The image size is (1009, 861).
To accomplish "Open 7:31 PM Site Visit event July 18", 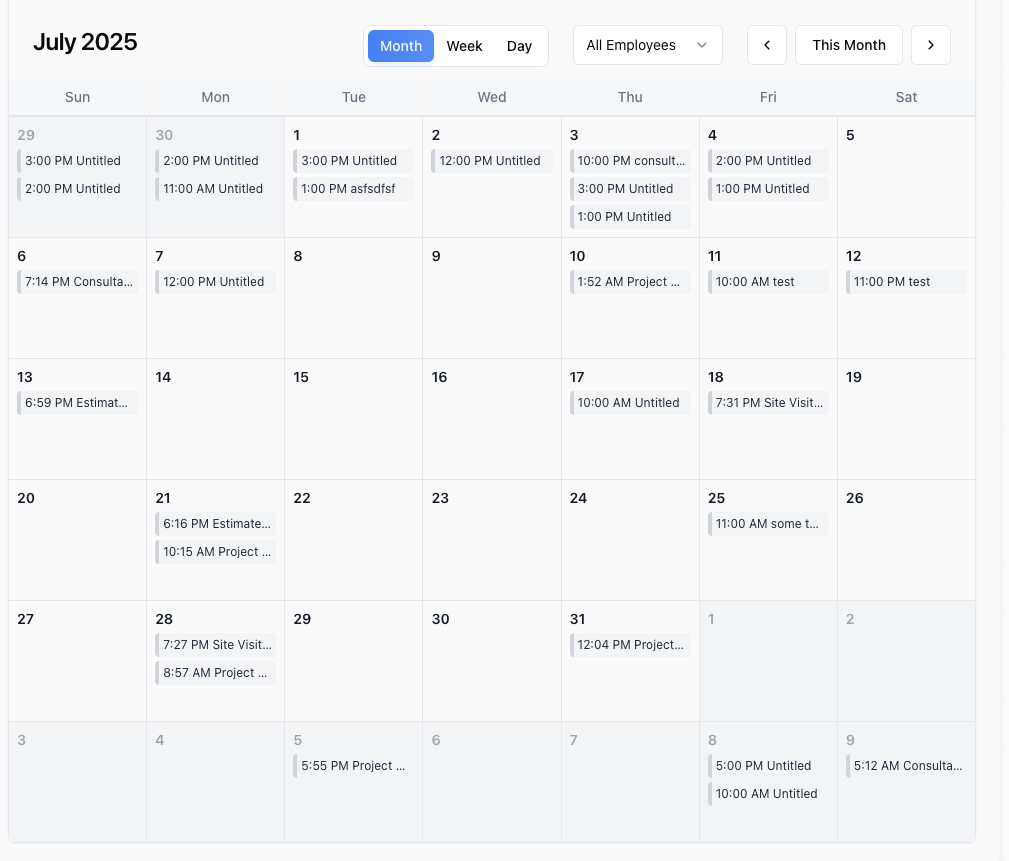I will tap(768, 403).
